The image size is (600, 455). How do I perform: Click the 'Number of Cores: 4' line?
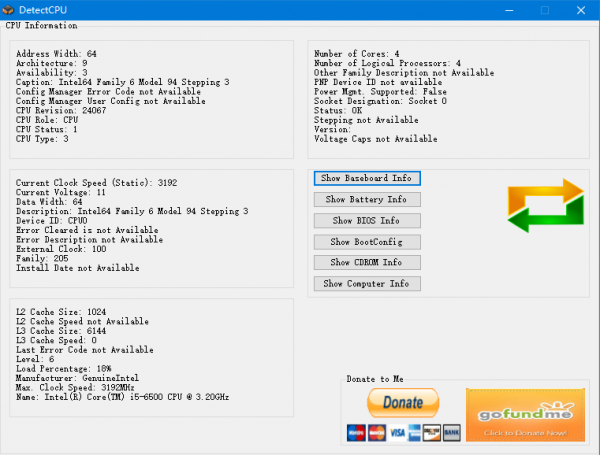pyautogui.click(x=357, y=54)
